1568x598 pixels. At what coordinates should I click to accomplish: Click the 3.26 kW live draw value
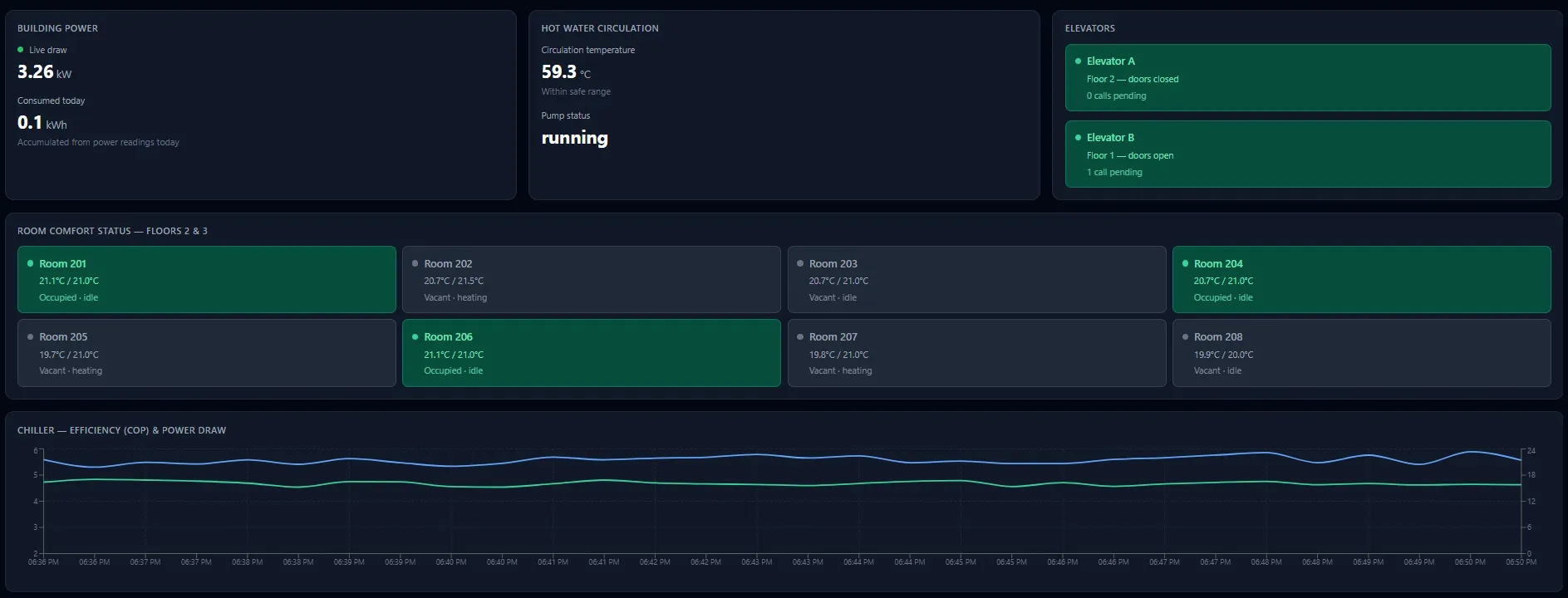[44, 72]
